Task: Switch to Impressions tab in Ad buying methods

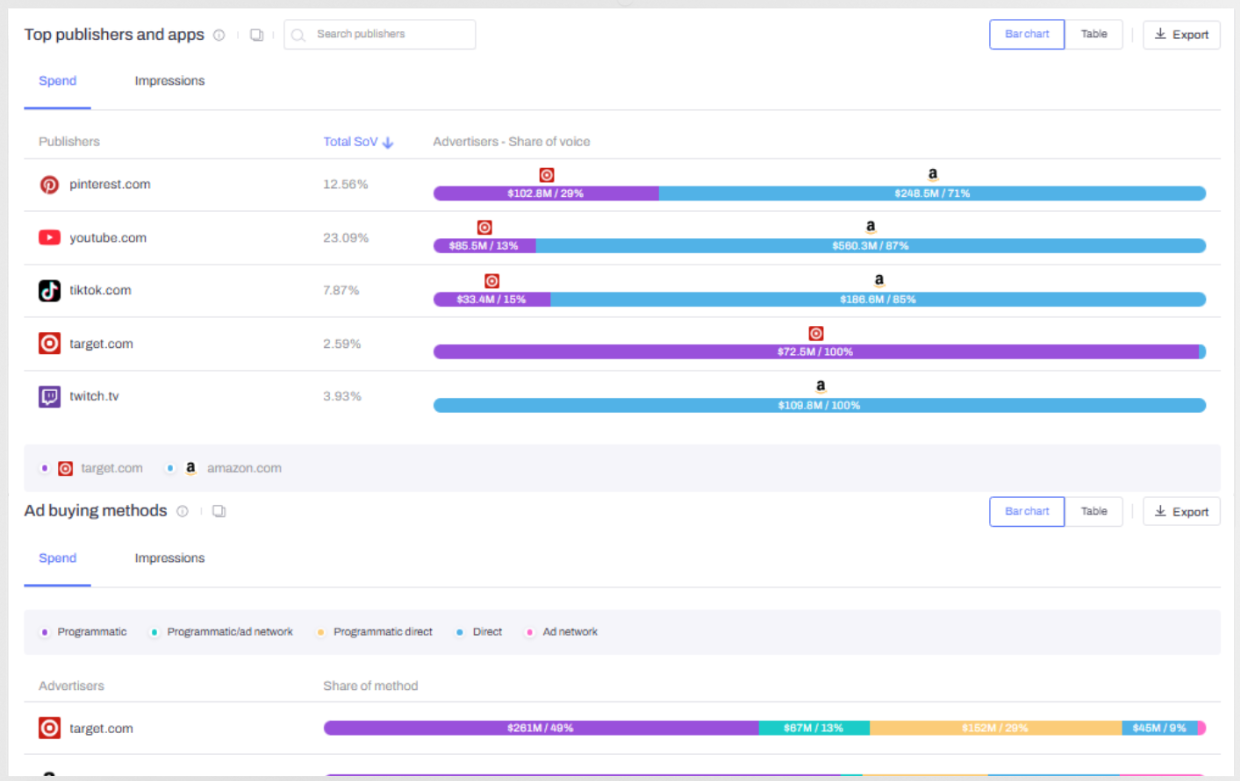Action: coord(169,558)
